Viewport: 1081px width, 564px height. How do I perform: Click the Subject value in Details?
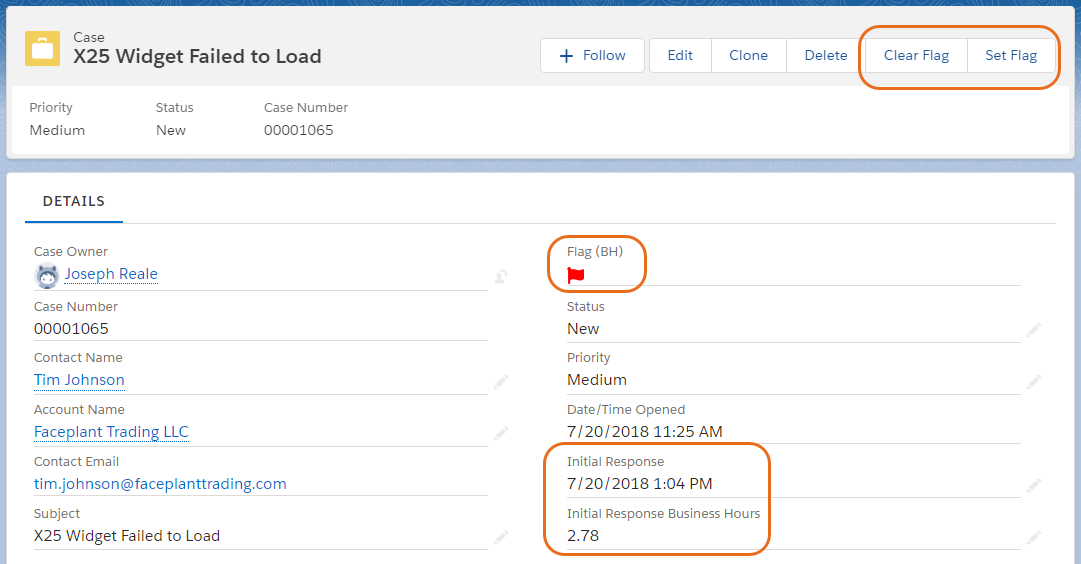tap(127, 536)
